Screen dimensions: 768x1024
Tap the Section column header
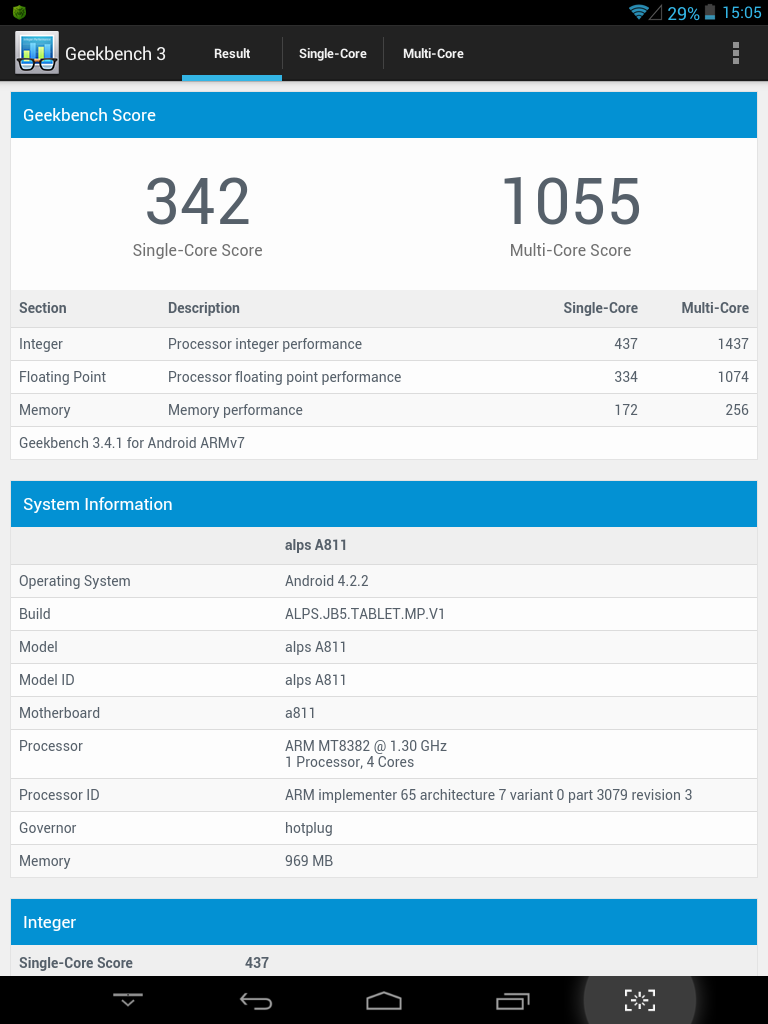coord(42,308)
